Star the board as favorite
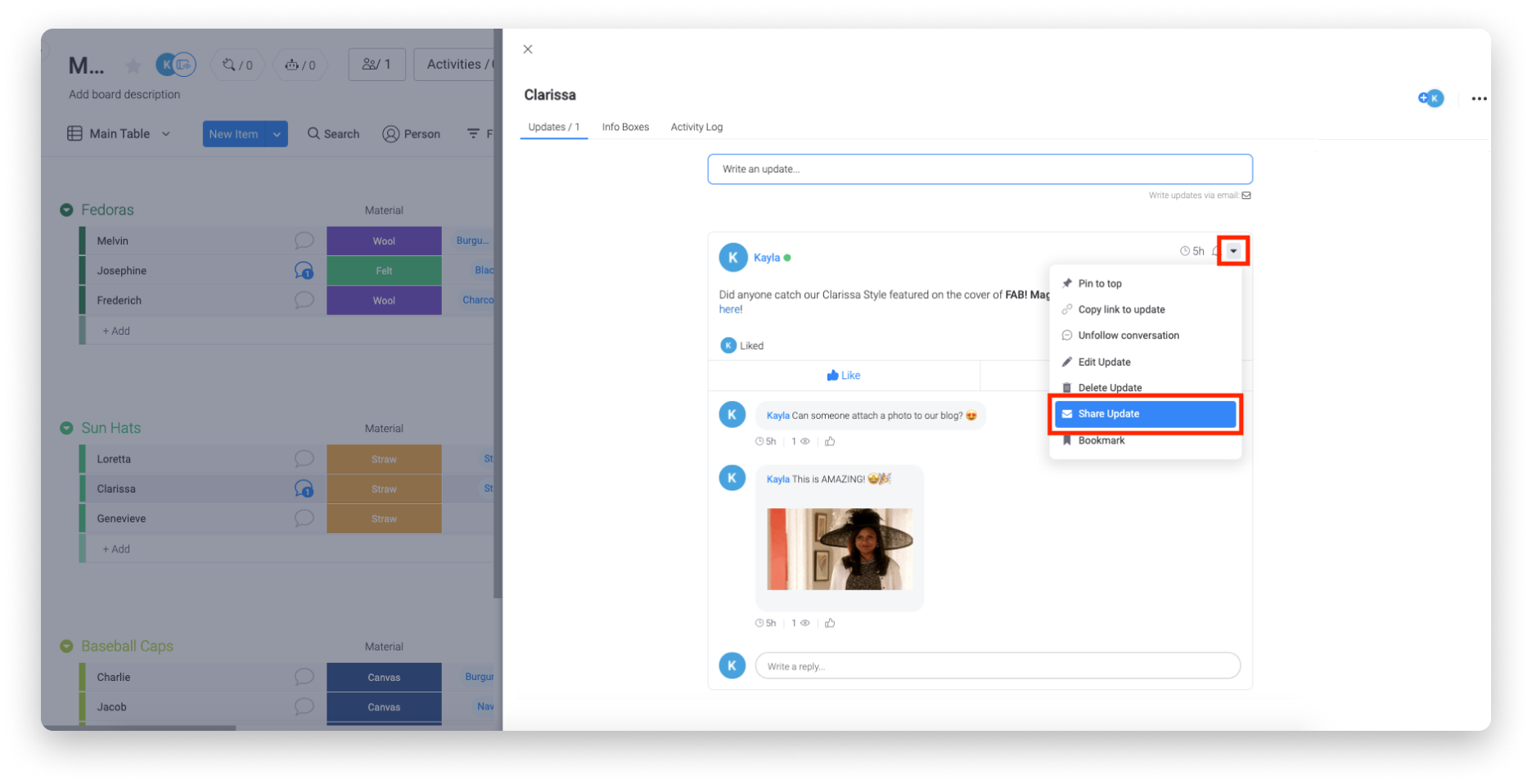The height and width of the screenshot is (784, 1532). point(133,65)
